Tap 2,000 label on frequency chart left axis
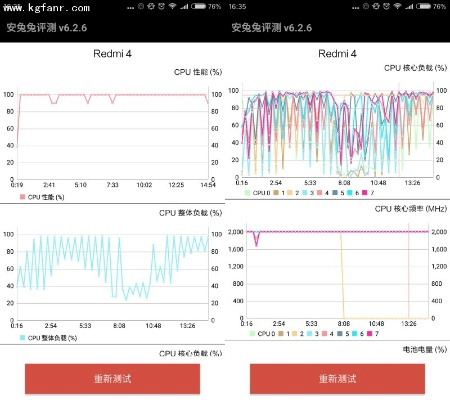 236,232
